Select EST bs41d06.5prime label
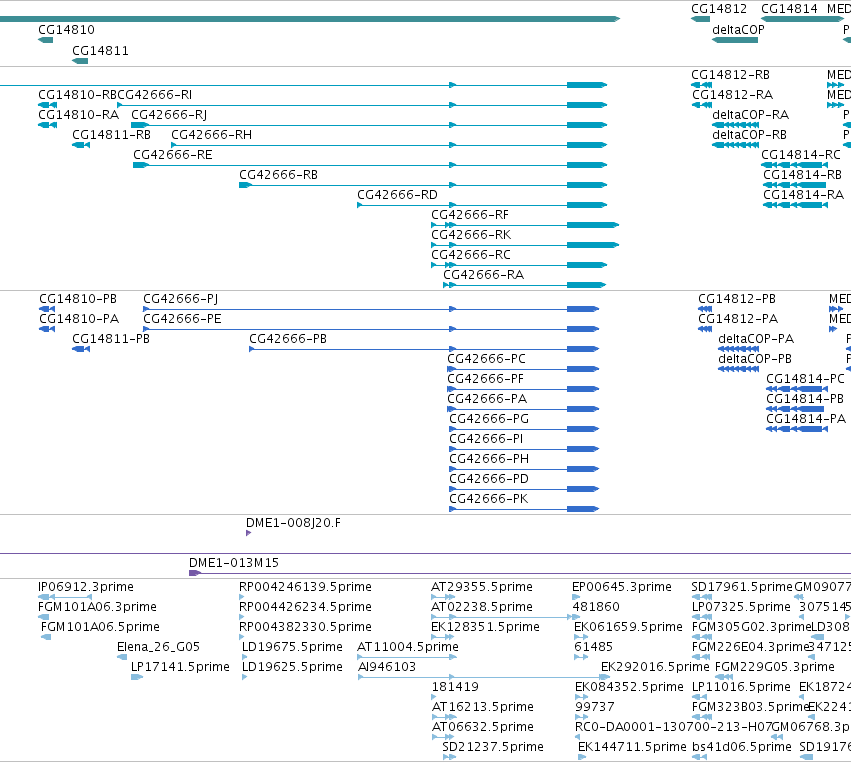This screenshot has height=762, width=851. 742,747
